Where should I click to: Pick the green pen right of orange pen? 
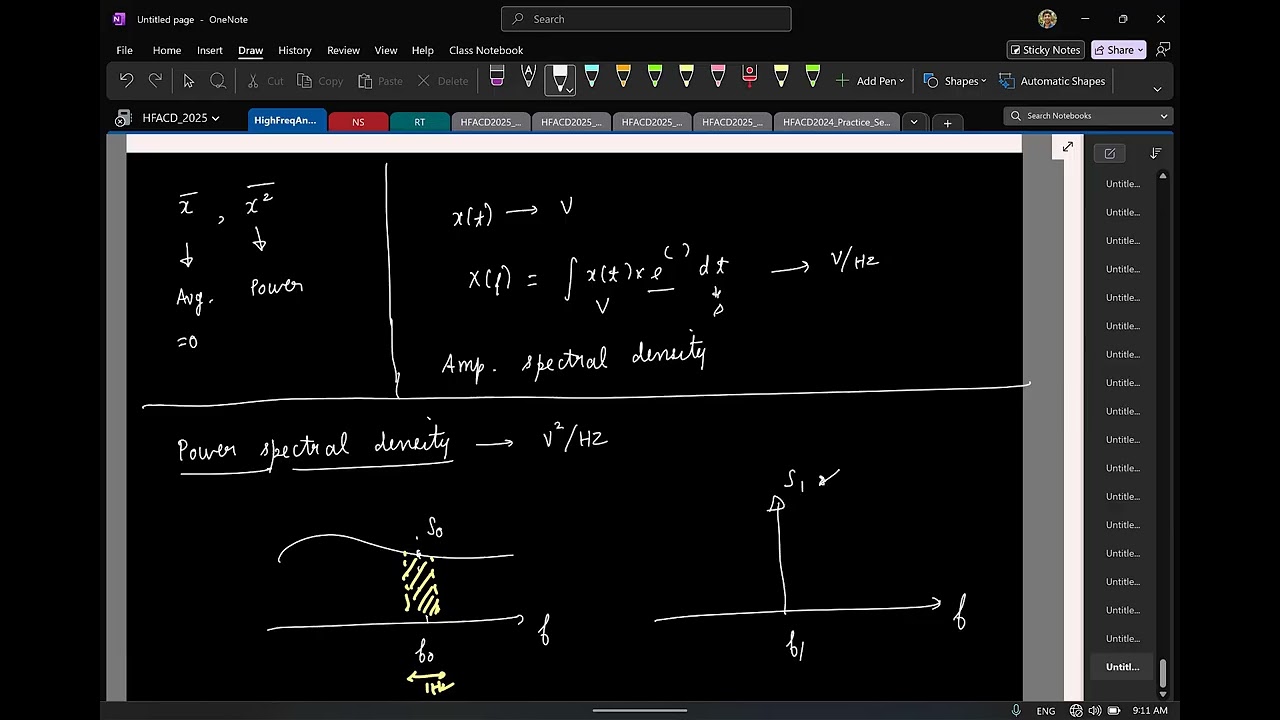[x=655, y=77]
